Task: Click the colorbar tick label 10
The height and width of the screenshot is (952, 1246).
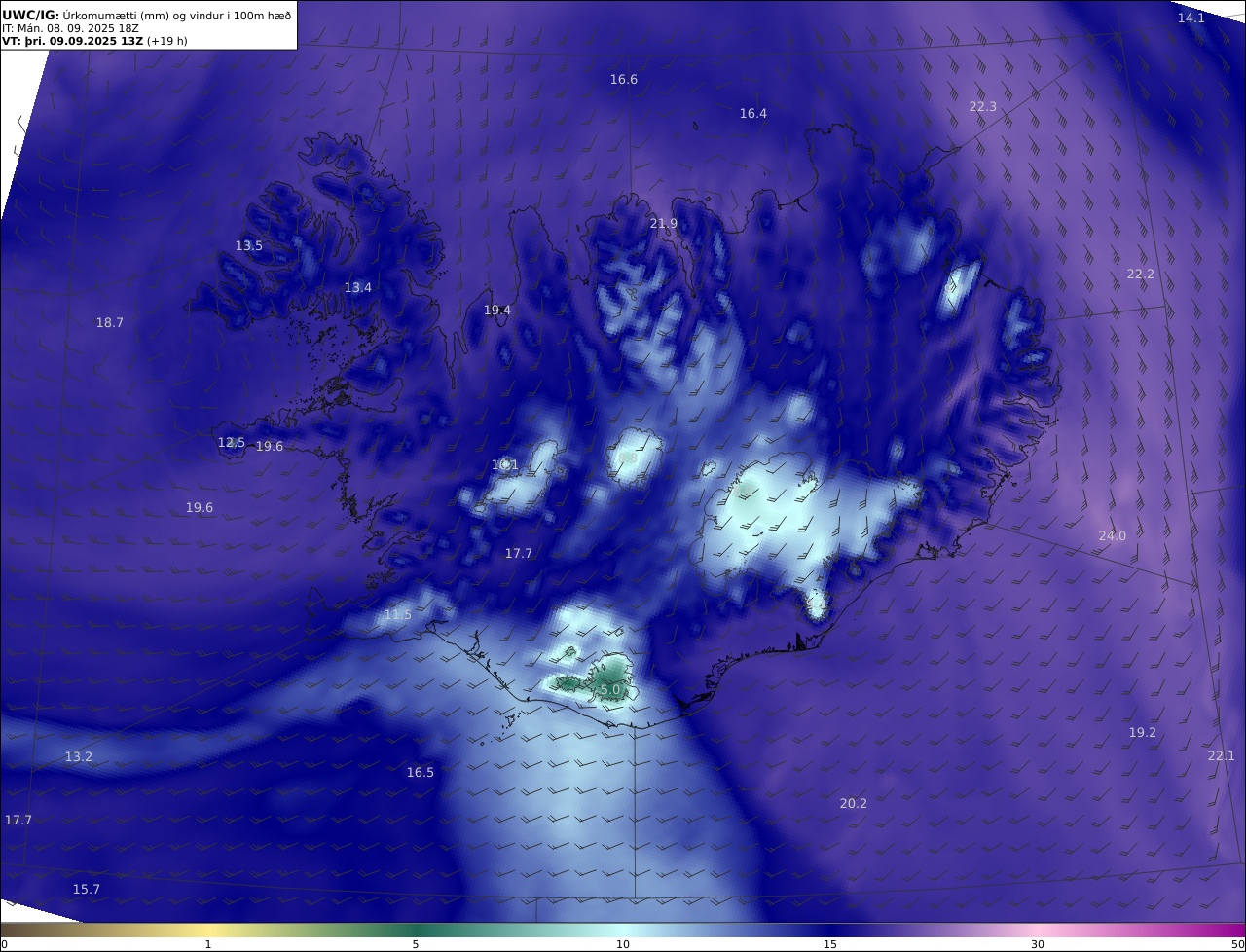Action: pos(623,944)
